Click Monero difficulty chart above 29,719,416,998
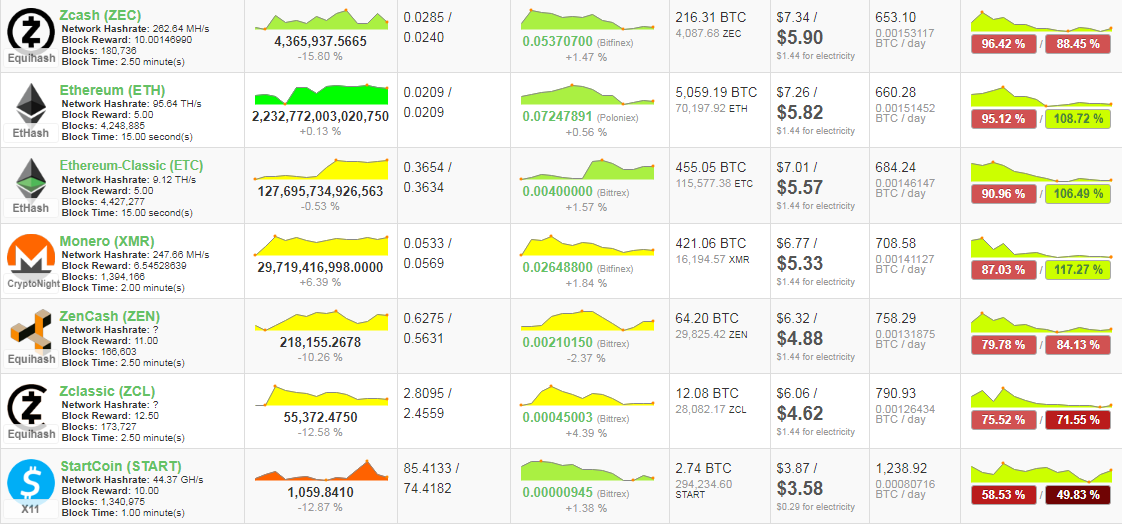This screenshot has height=526, width=1122. pos(321,245)
